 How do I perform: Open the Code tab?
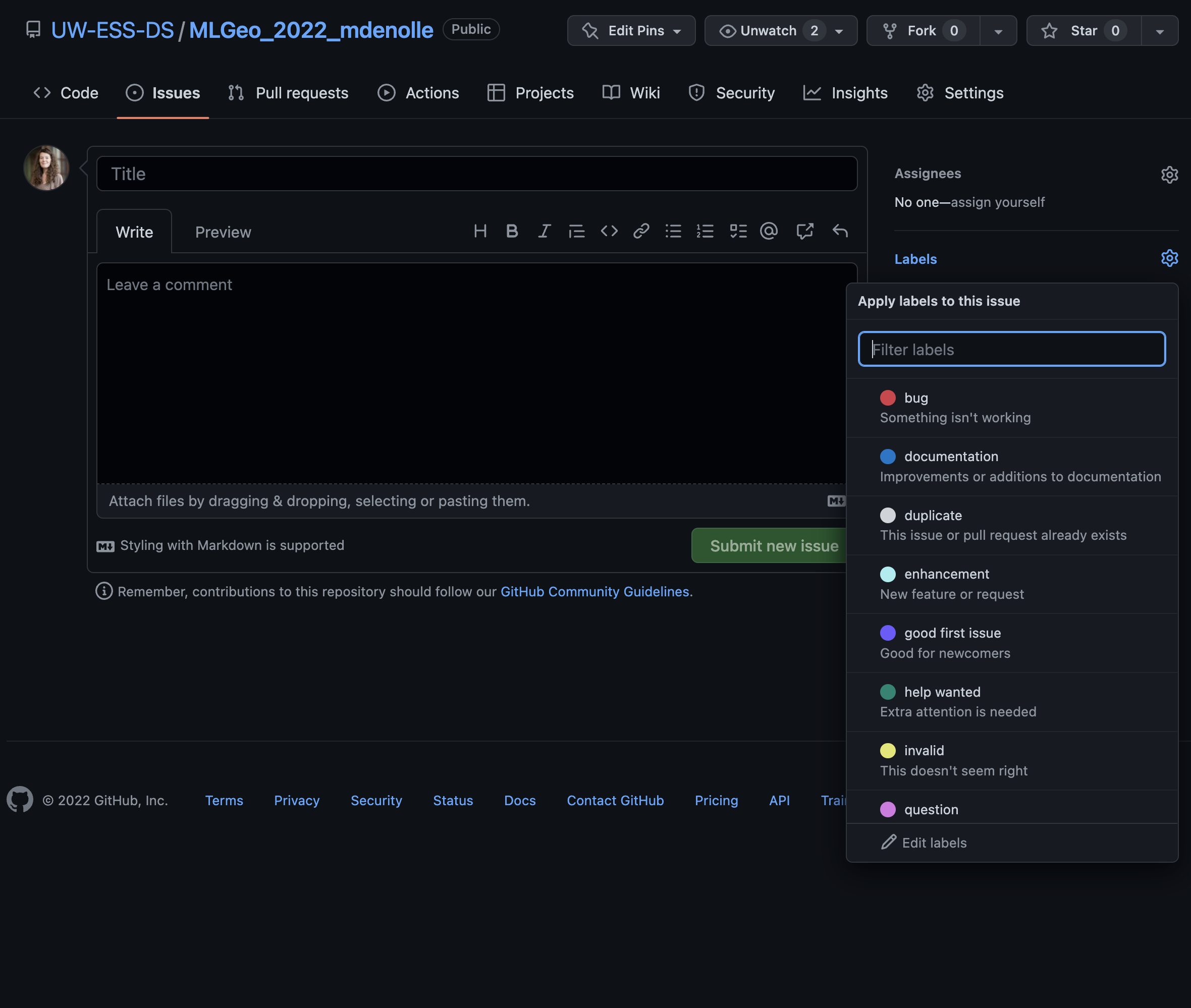tap(66, 92)
